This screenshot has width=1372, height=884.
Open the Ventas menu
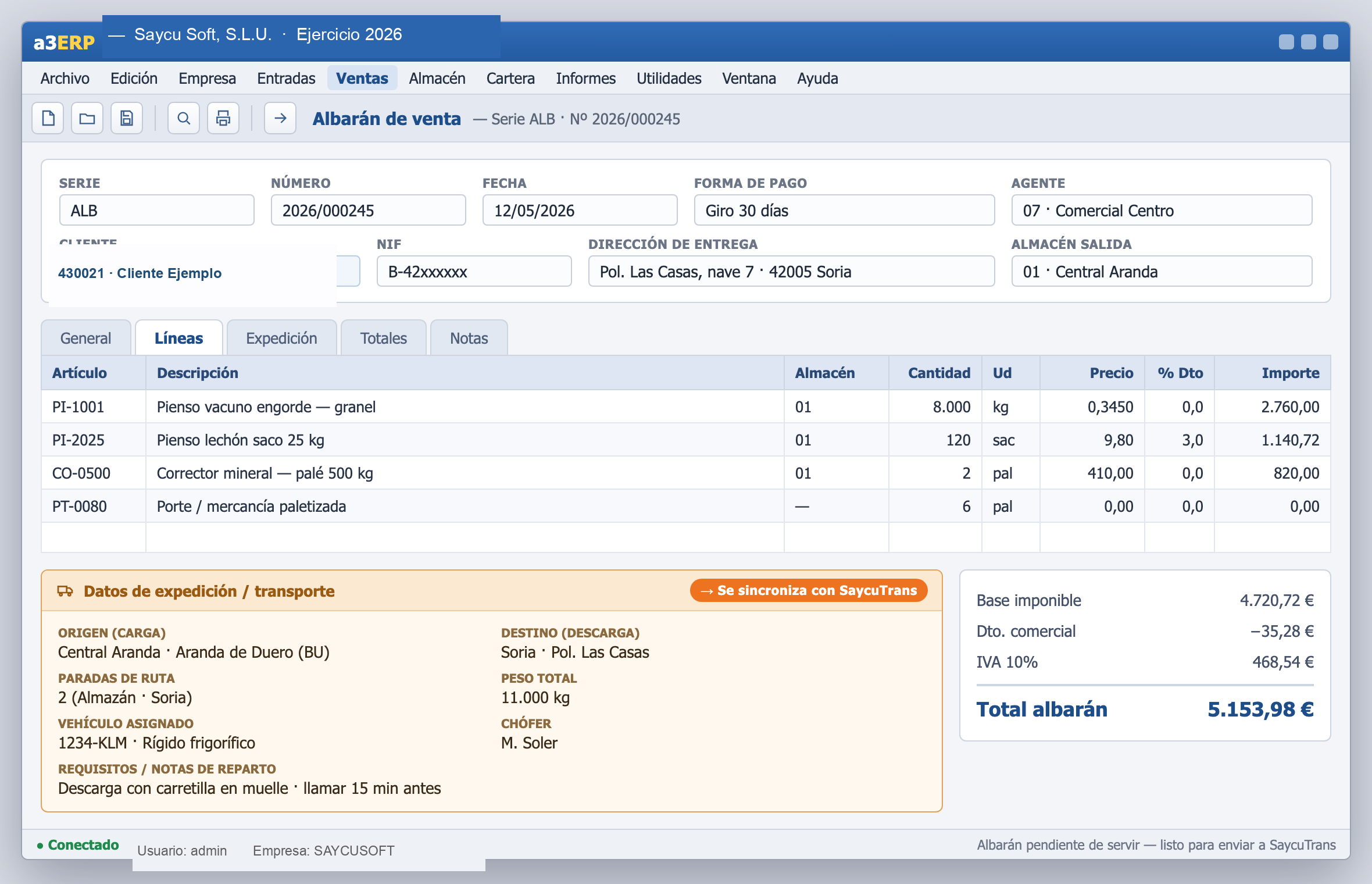[362, 79]
